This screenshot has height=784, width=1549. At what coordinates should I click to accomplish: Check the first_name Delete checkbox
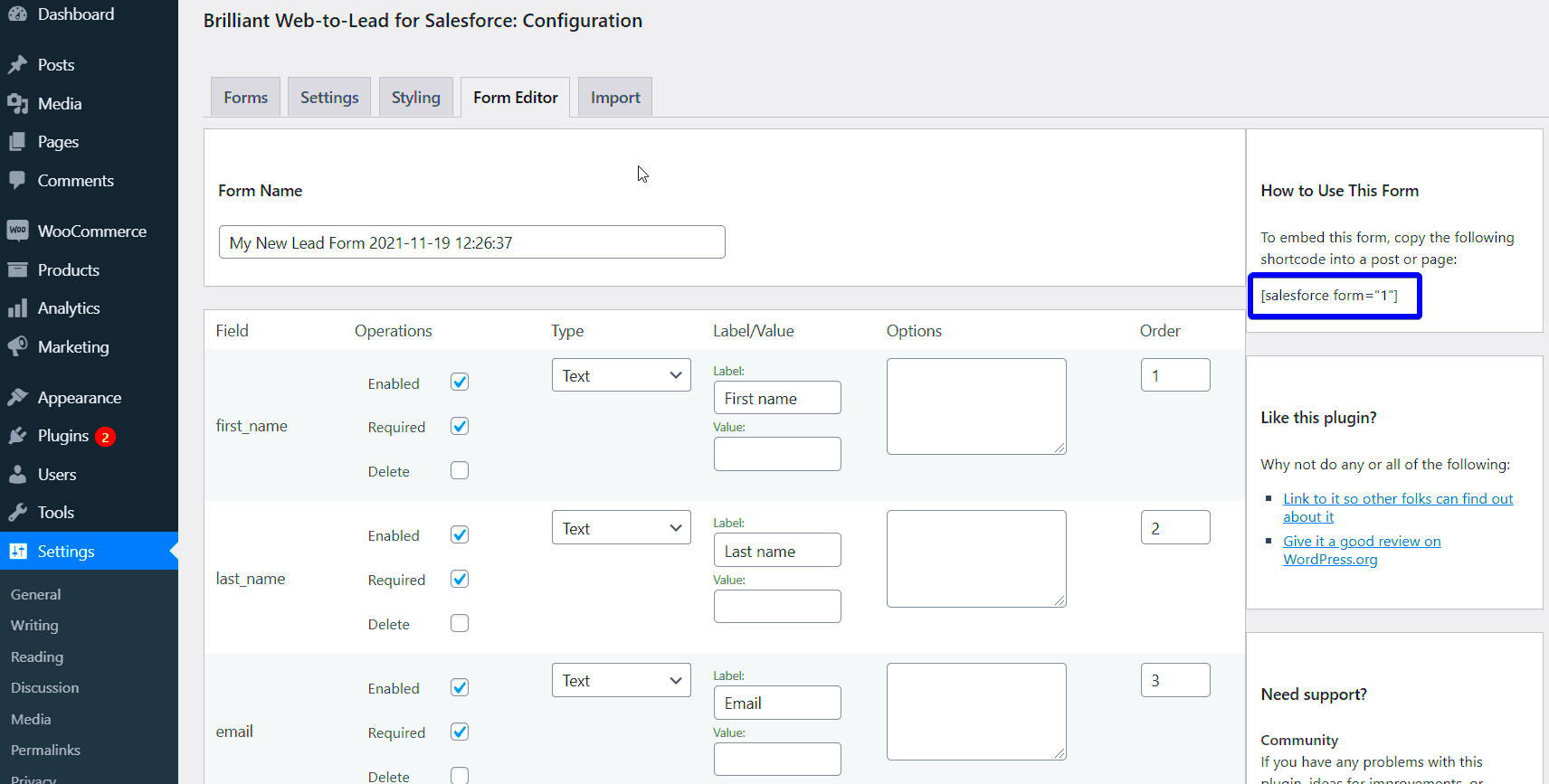[460, 470]
